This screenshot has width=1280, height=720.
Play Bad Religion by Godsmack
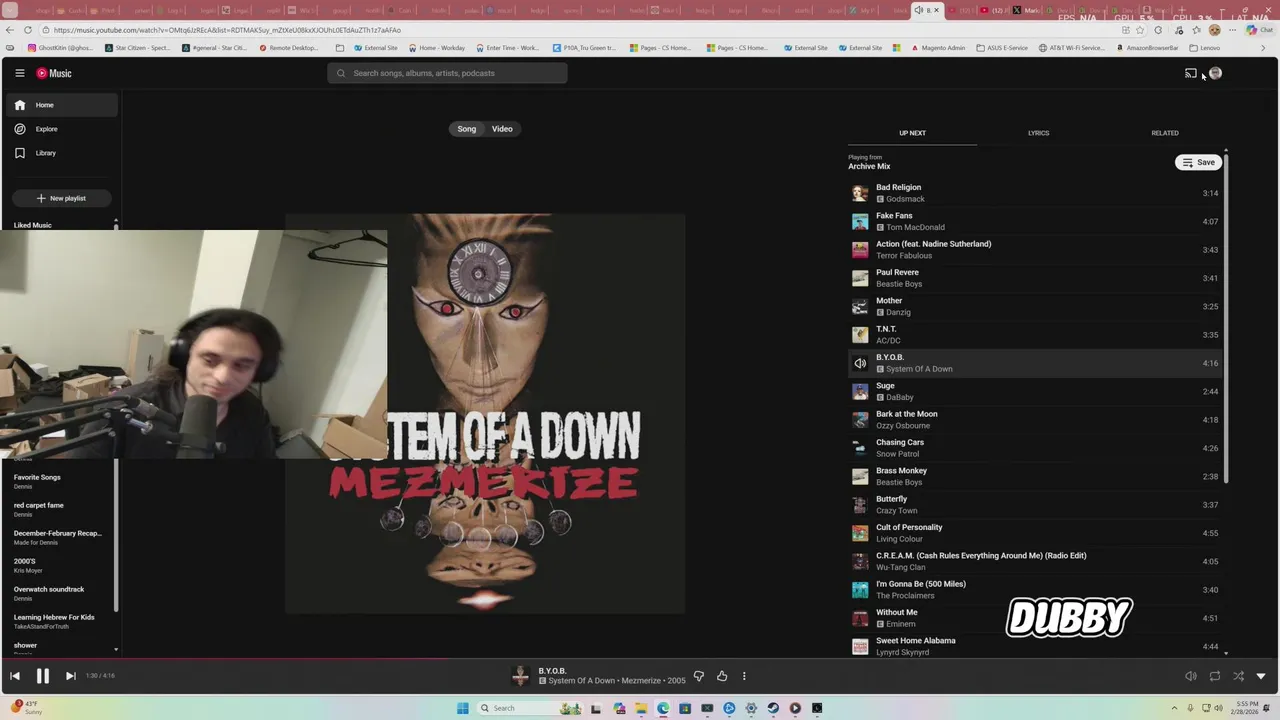coord(1035,193)
